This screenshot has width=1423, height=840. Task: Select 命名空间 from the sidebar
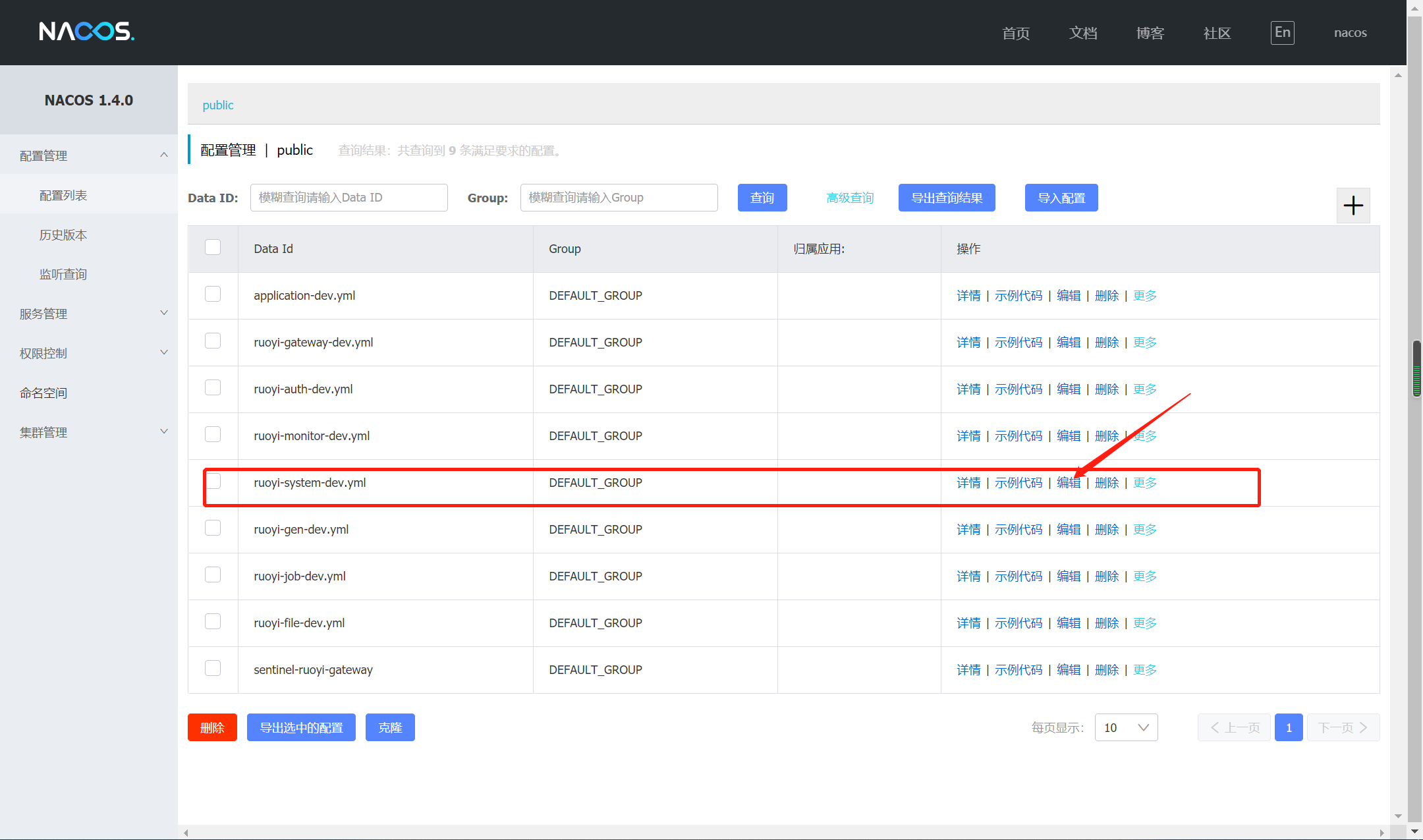[43, 393]
